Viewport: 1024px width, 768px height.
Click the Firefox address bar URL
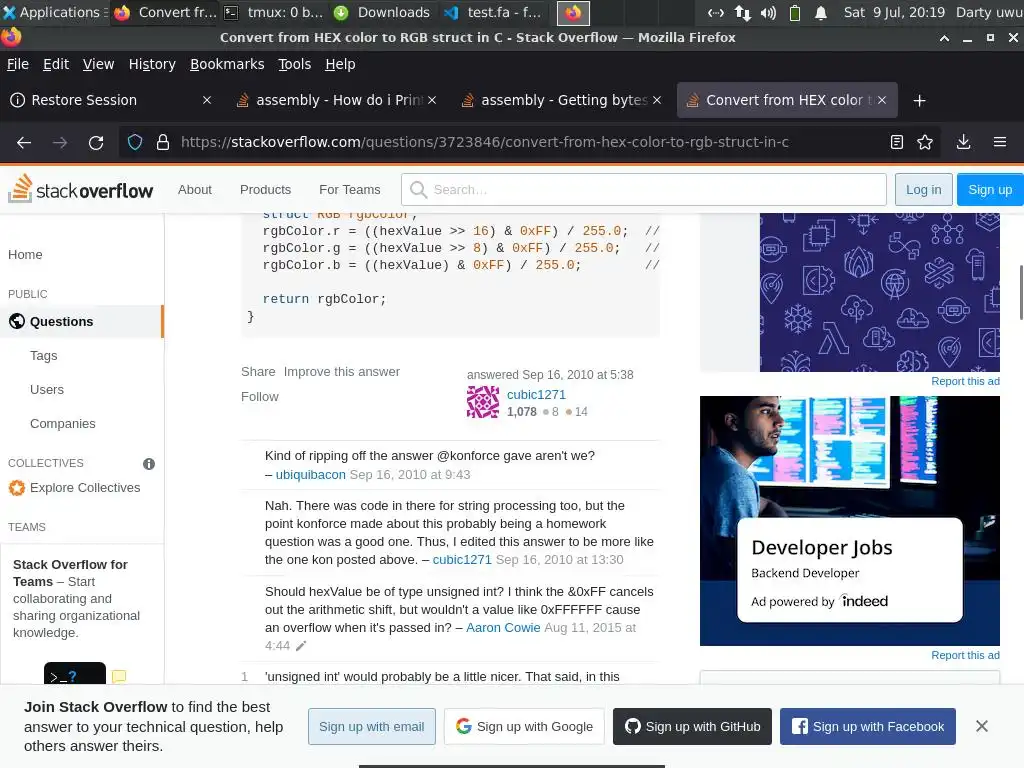pos(485,142)
